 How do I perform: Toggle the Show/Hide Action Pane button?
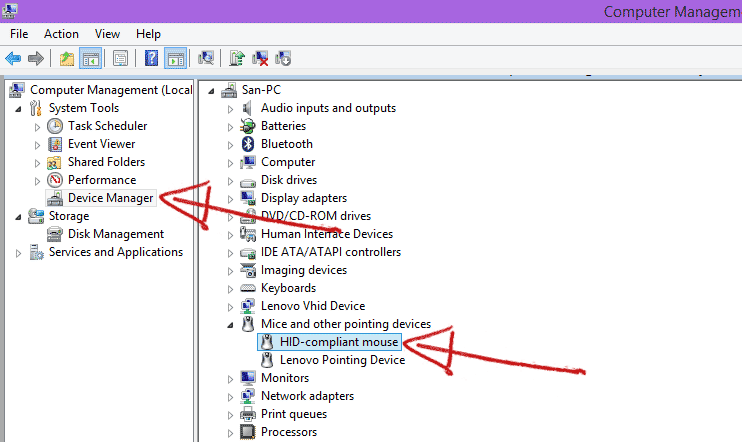(x=176, y=59)
